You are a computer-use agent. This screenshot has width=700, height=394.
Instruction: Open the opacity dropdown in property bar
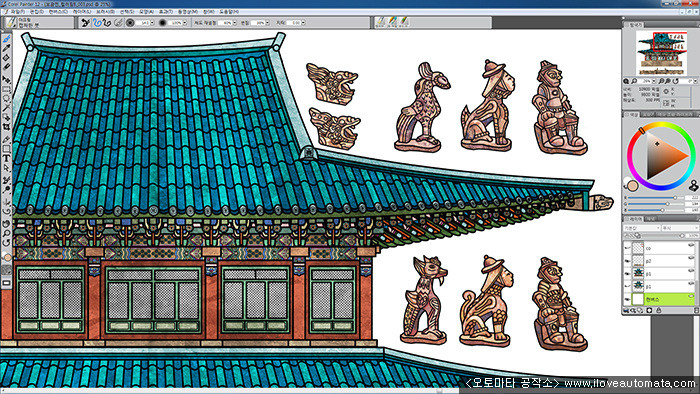point(184,22)
